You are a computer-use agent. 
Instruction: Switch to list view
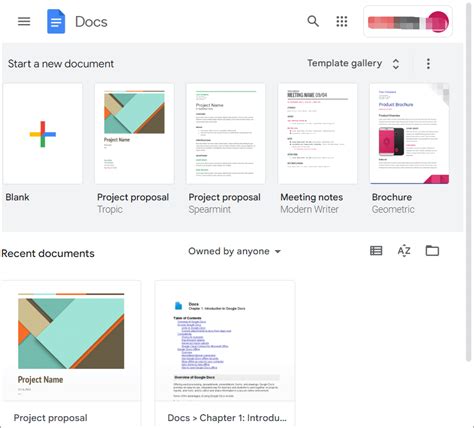point(376,251)
